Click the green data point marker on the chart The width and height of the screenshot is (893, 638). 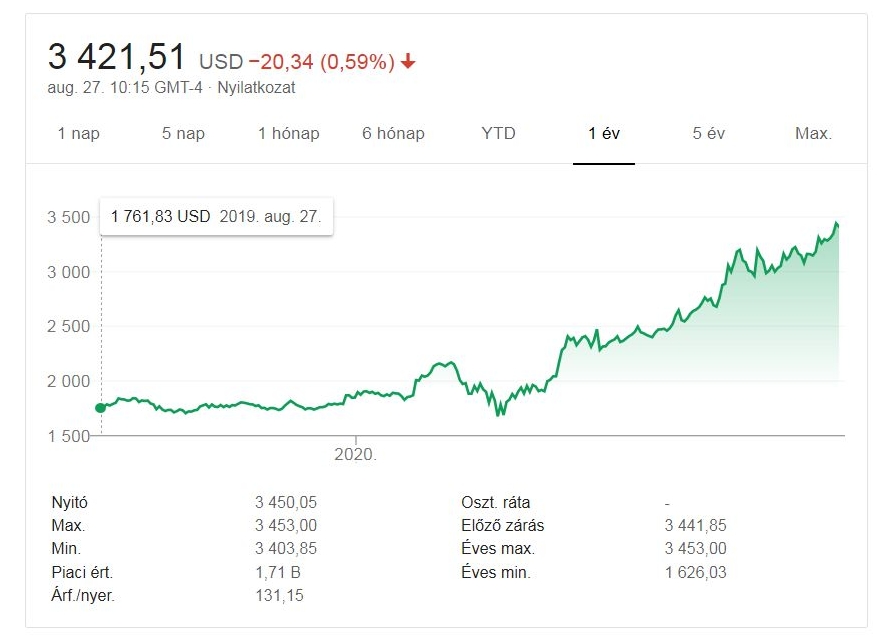100,407
